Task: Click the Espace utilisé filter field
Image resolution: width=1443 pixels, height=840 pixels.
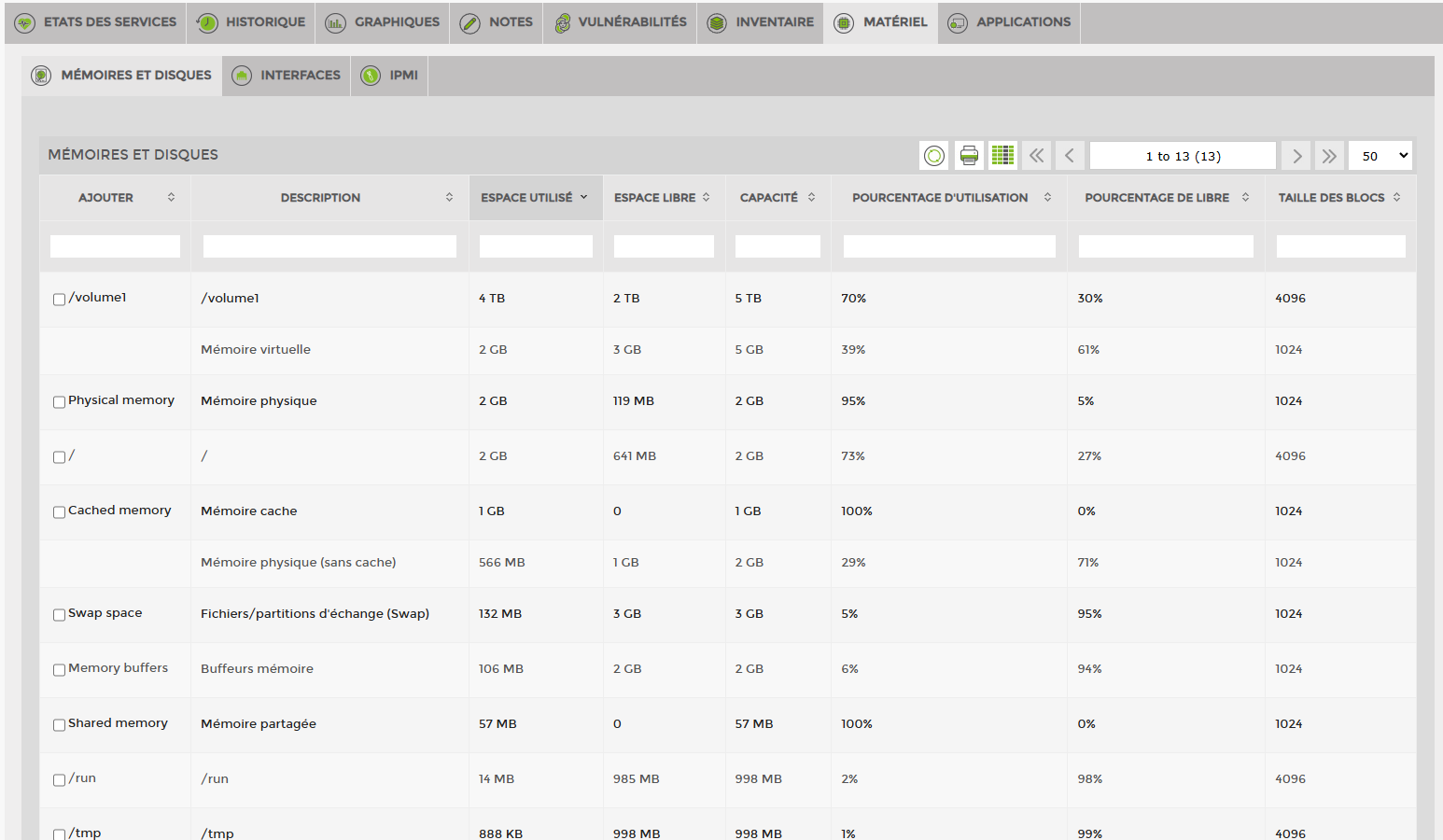Action: (x=536, y=246)
